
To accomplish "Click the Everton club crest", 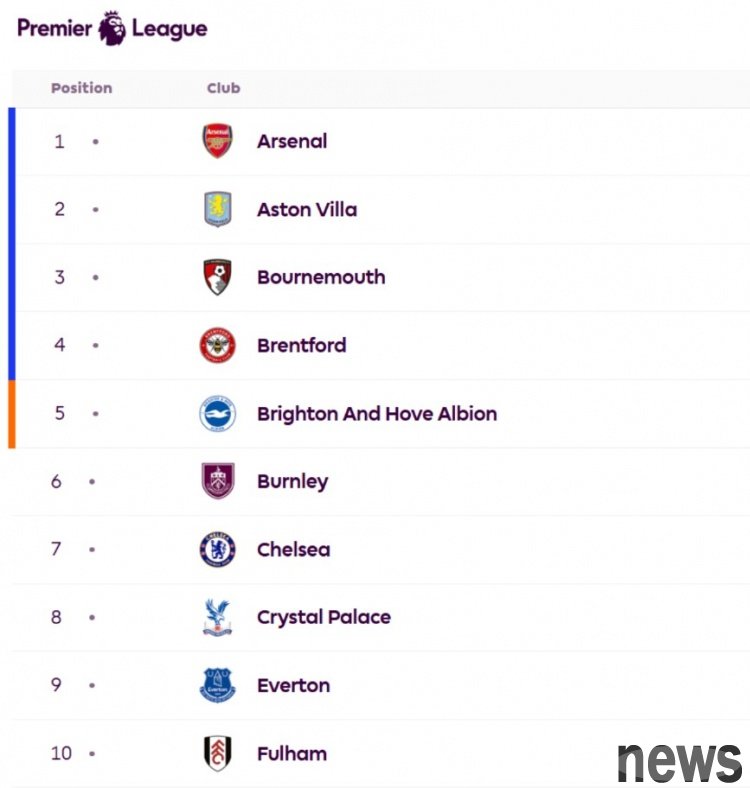I will point(217,685).
